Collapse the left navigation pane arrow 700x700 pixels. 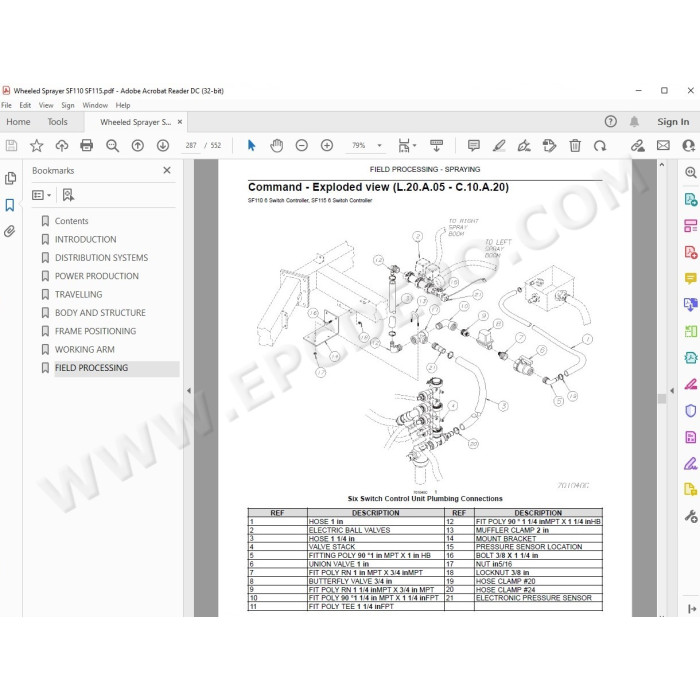click(x=189, y=391)
